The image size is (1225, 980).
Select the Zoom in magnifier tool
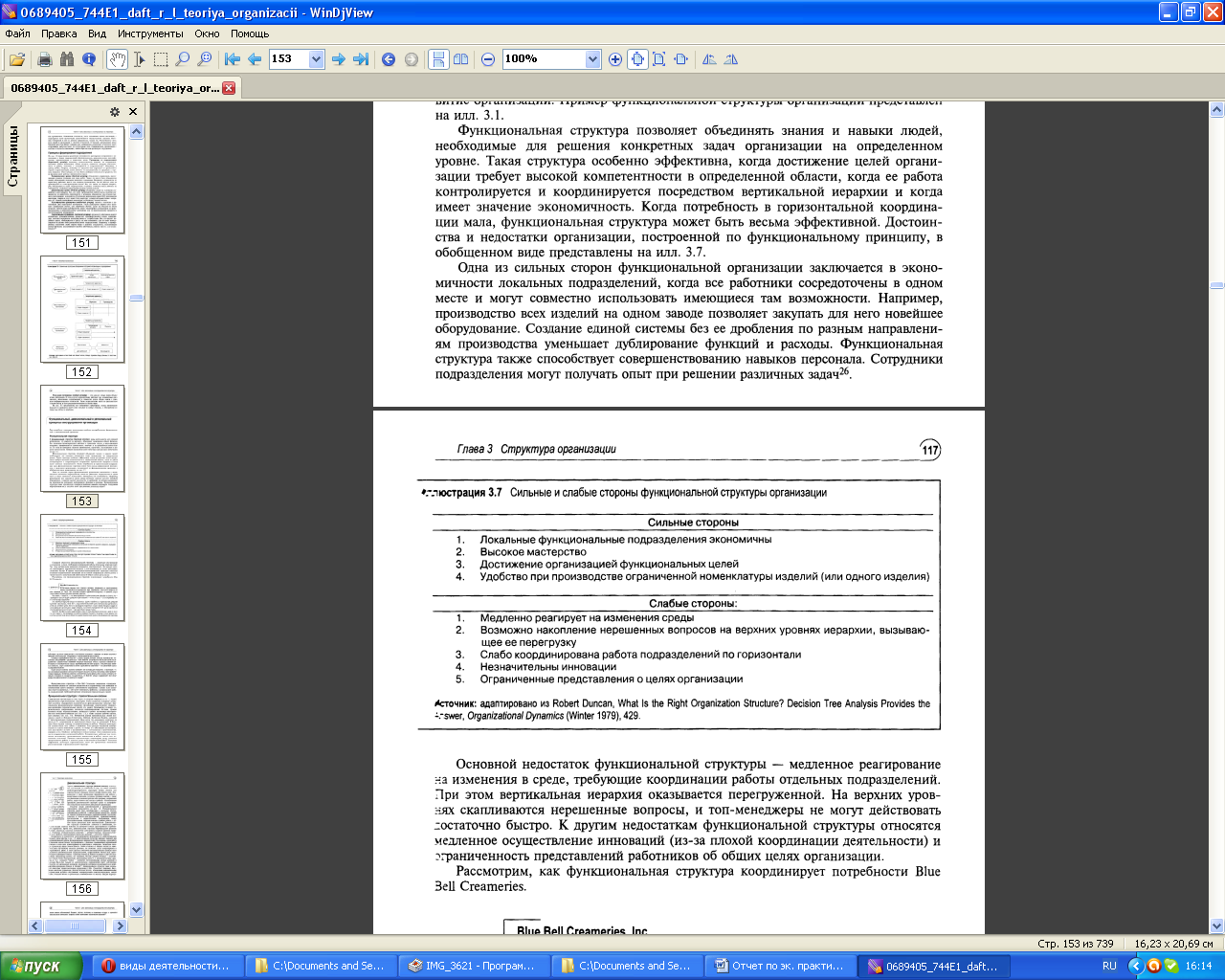(205, 59)
